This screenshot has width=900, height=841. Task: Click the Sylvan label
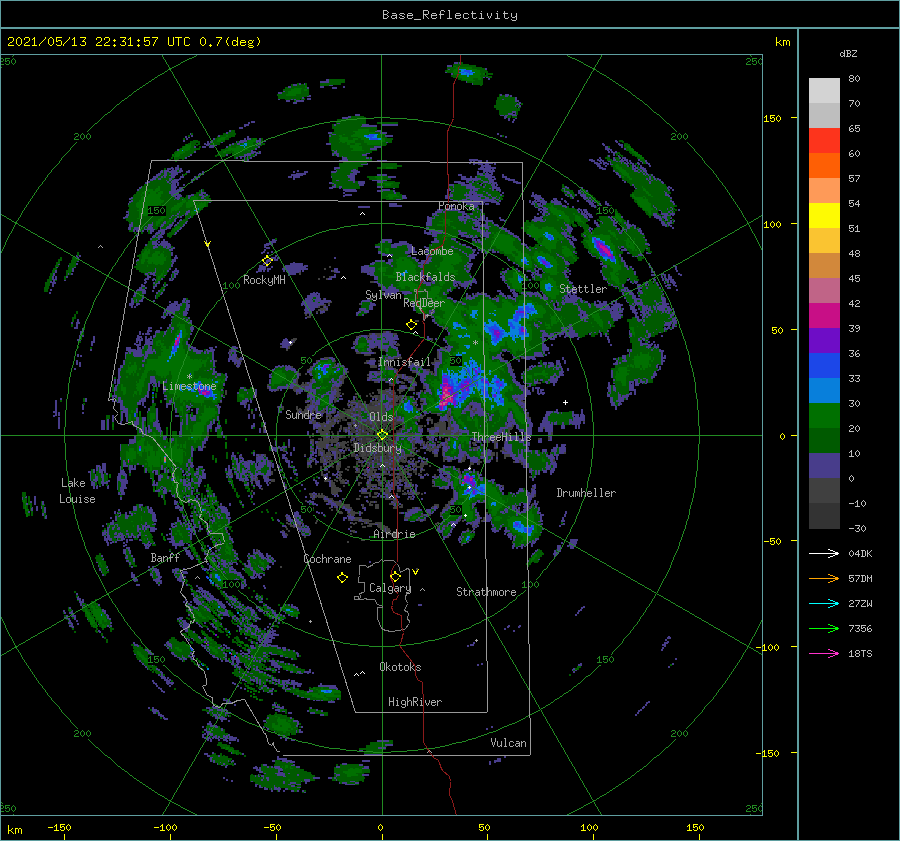383,295
